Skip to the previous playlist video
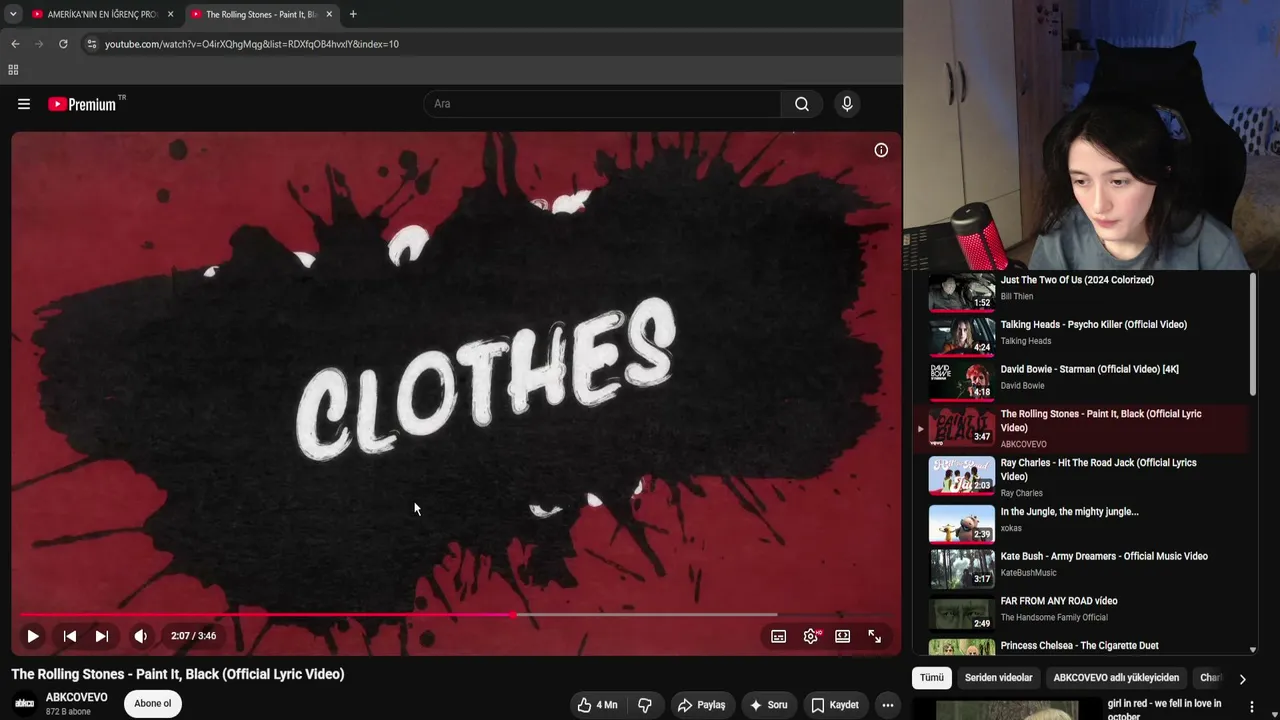1280x720 pixels. point(69,636)
